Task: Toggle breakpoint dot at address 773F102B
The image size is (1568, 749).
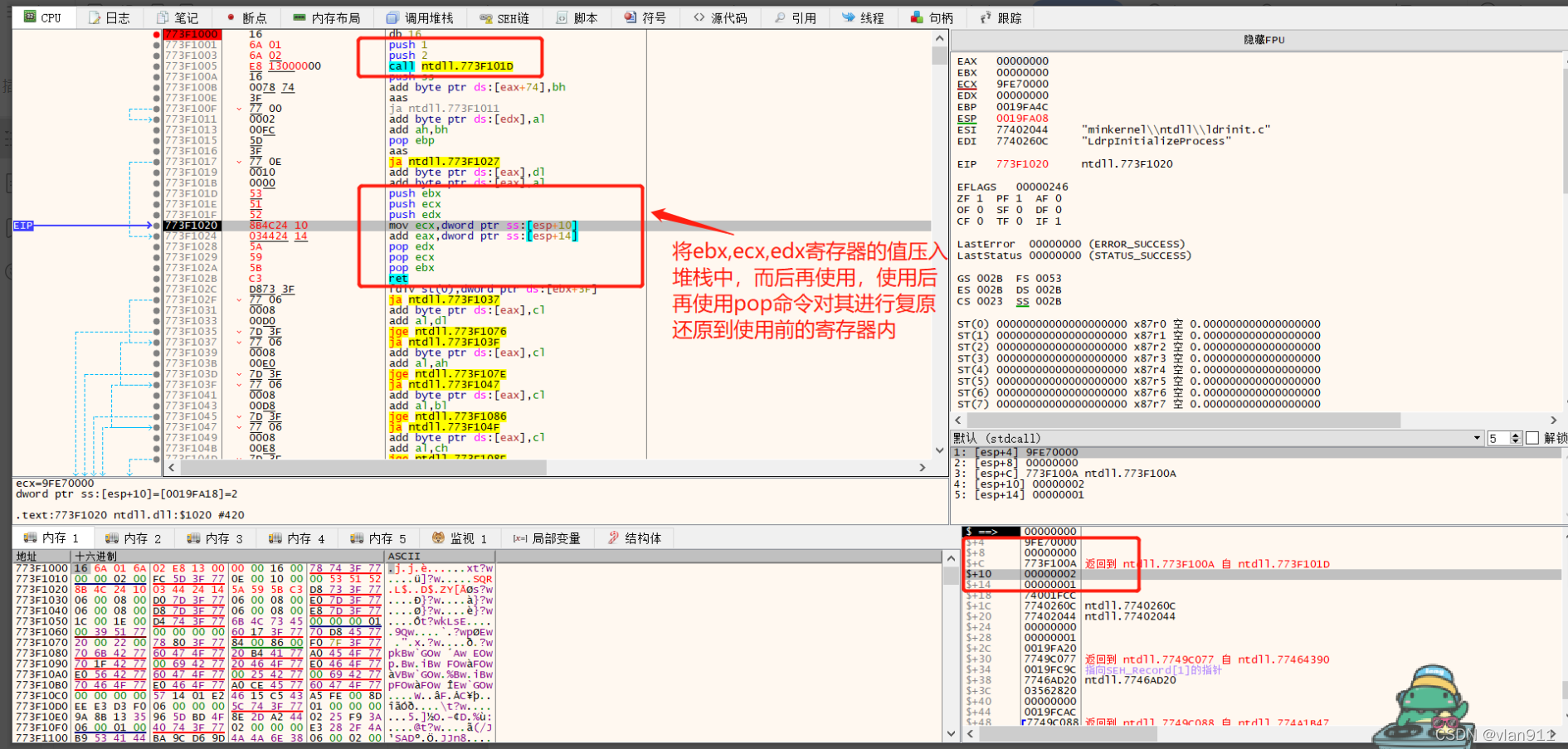Action: click(x=156, y=279)
